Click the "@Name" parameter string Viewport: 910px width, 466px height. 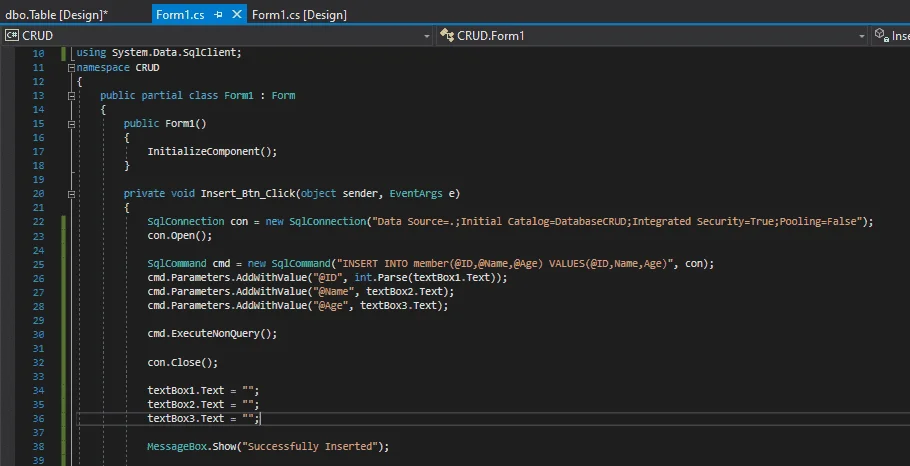(333, 291)
